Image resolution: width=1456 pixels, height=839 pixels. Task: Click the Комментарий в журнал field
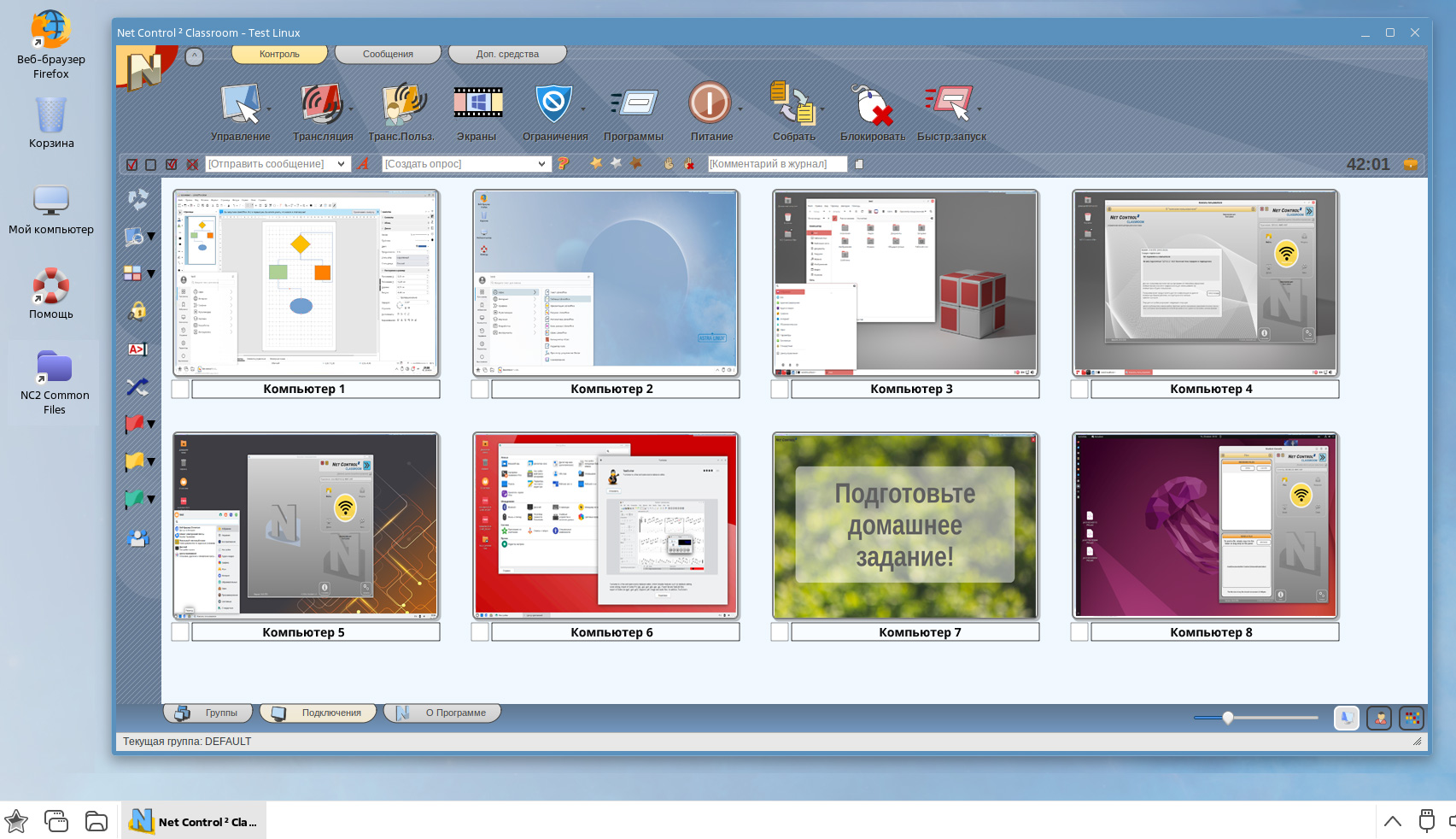pyautogui.click(x=777, y=164)
